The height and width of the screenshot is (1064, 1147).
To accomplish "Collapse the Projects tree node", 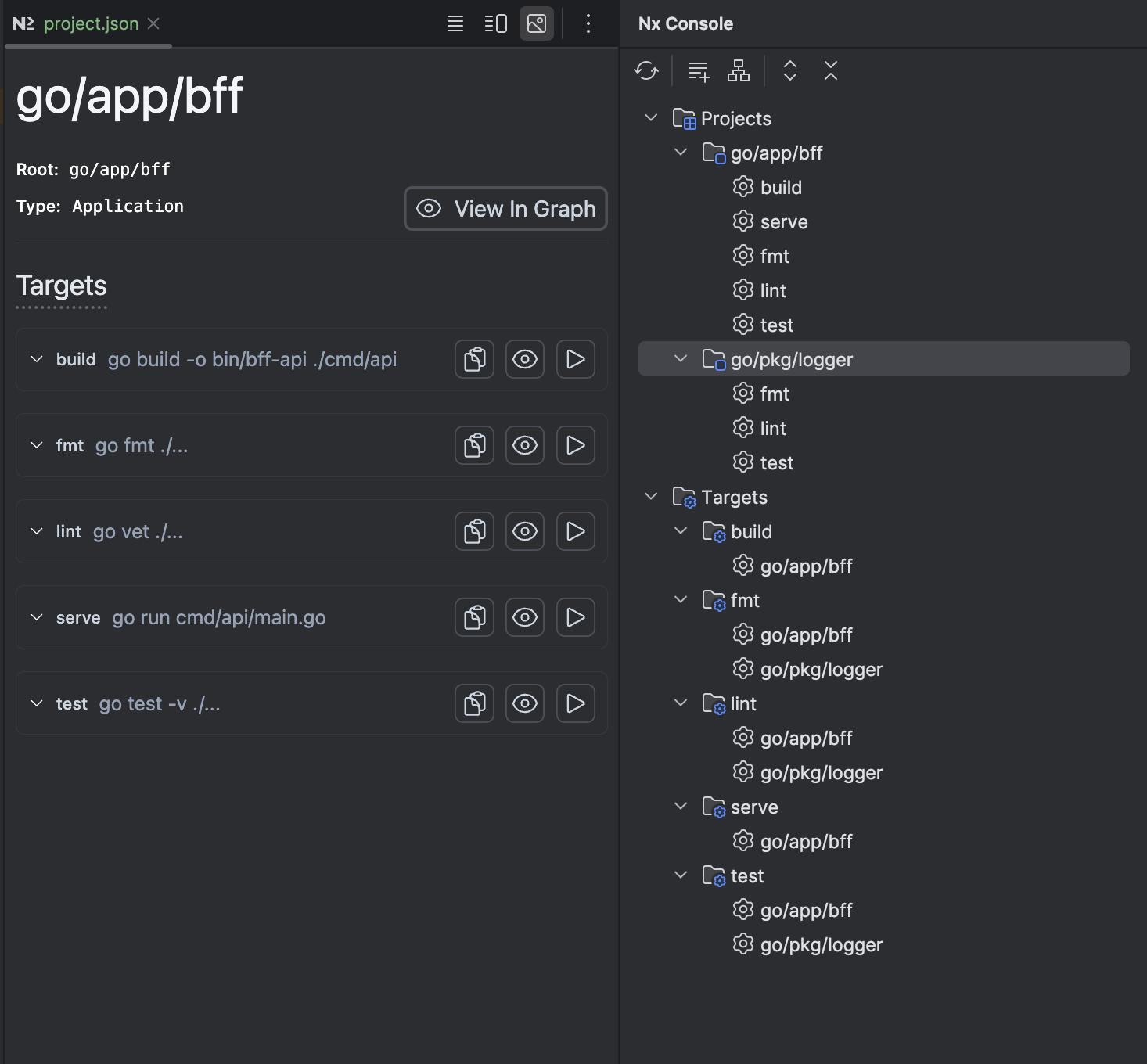I will [x=651, y=118].
